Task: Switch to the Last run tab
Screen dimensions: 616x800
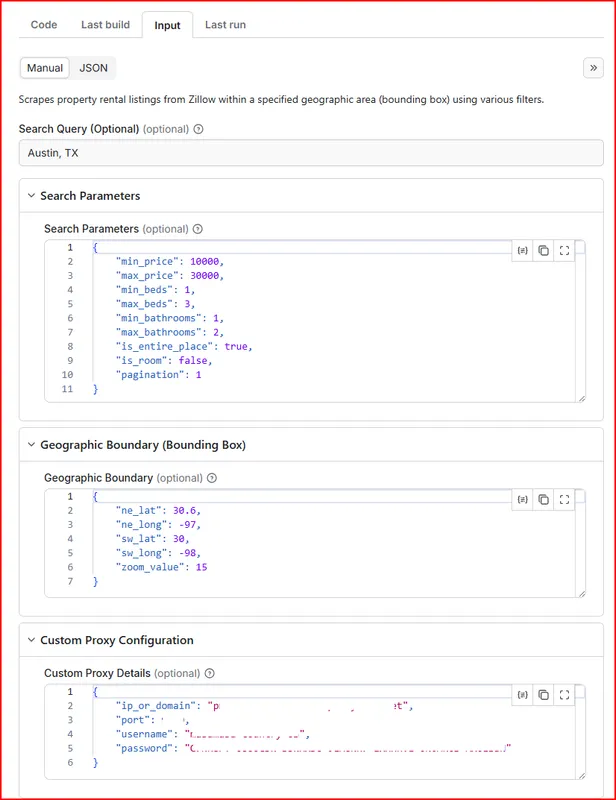Action: (225, 24)
